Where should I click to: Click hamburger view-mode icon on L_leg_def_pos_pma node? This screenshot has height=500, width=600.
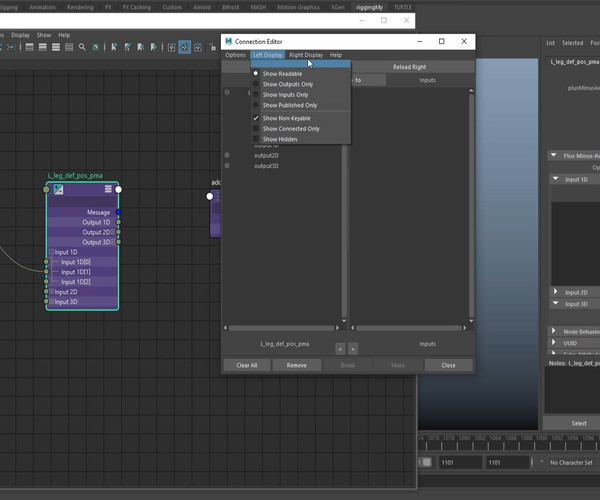[108, 189]
